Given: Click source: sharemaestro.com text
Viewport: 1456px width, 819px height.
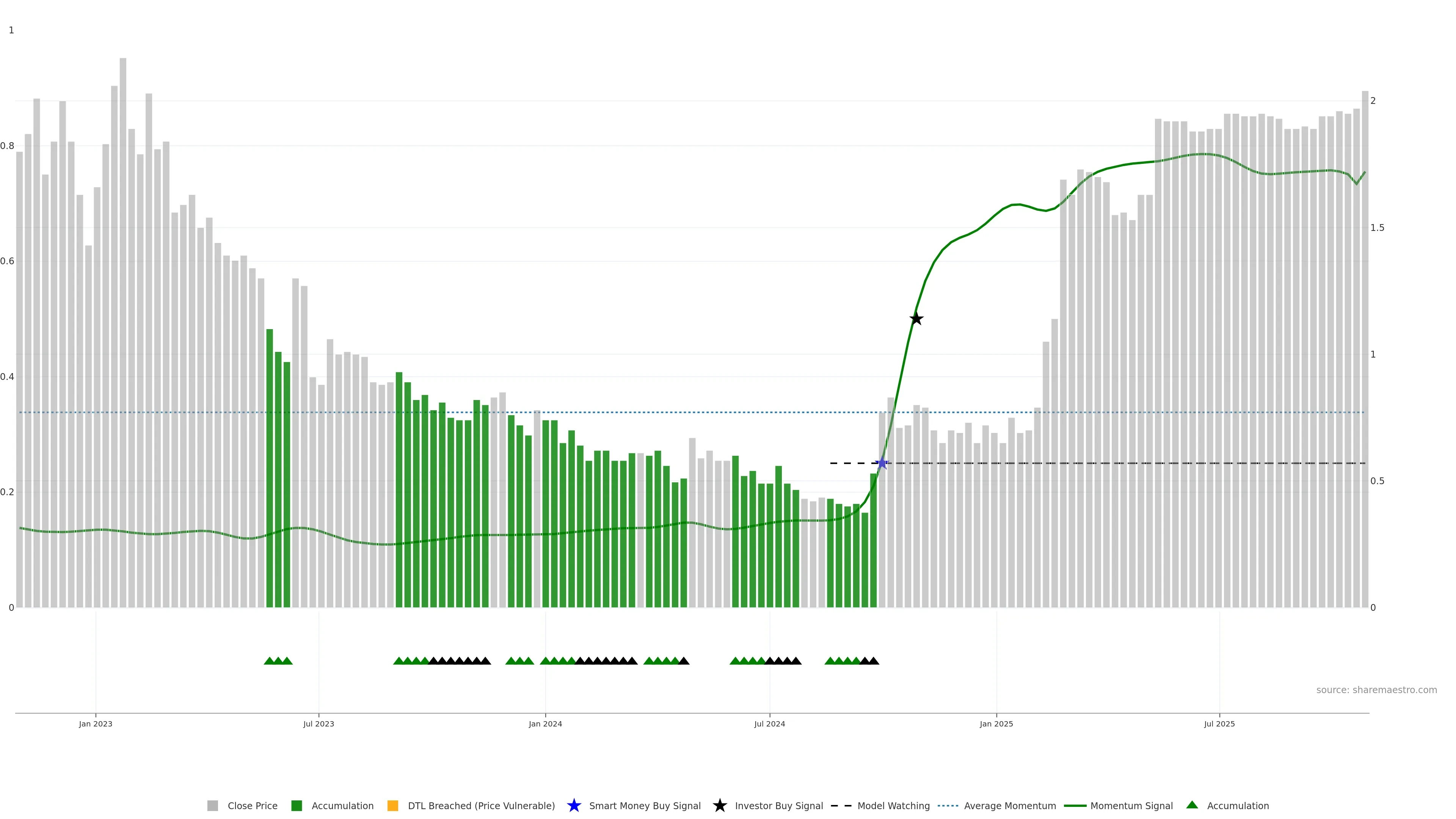Looking at the screenshot, I should point(1376,690).
